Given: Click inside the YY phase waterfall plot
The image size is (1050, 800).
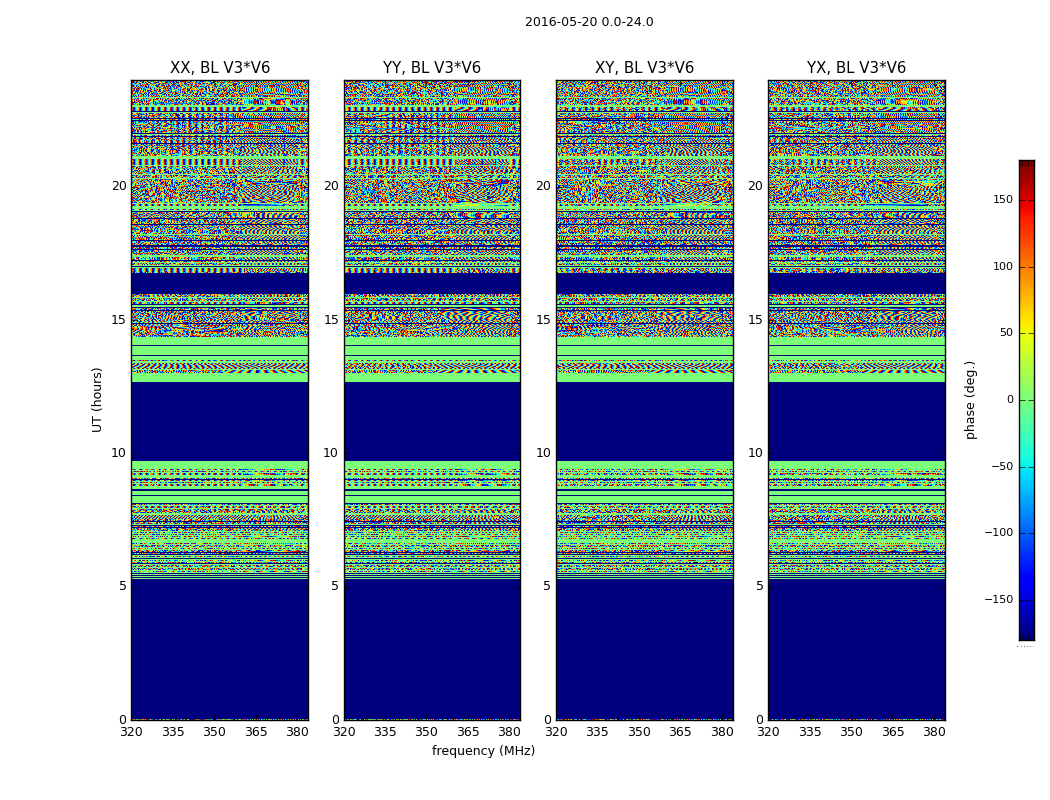Looking at the screenshot, I should point(432,400).
